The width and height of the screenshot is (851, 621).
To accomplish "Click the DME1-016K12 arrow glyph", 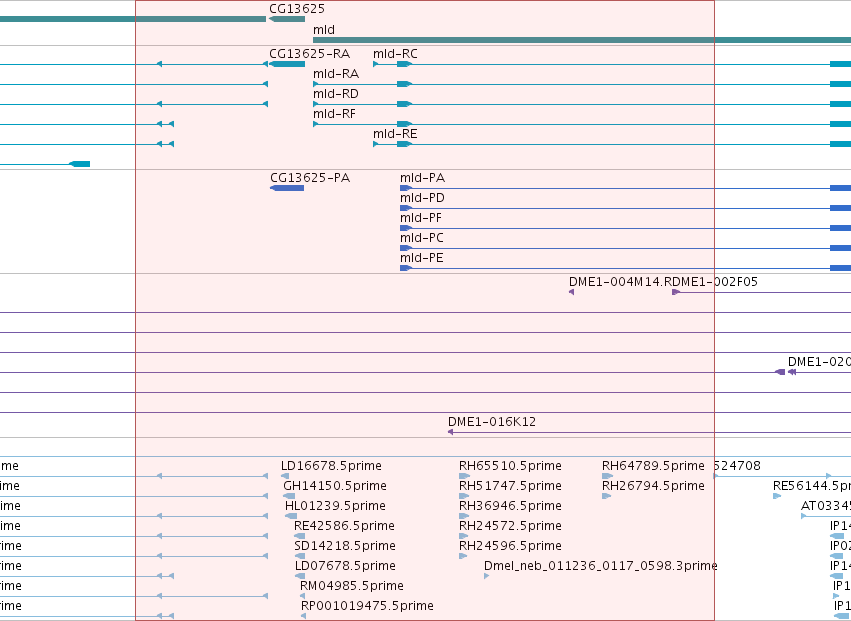I will coord(450,432).
